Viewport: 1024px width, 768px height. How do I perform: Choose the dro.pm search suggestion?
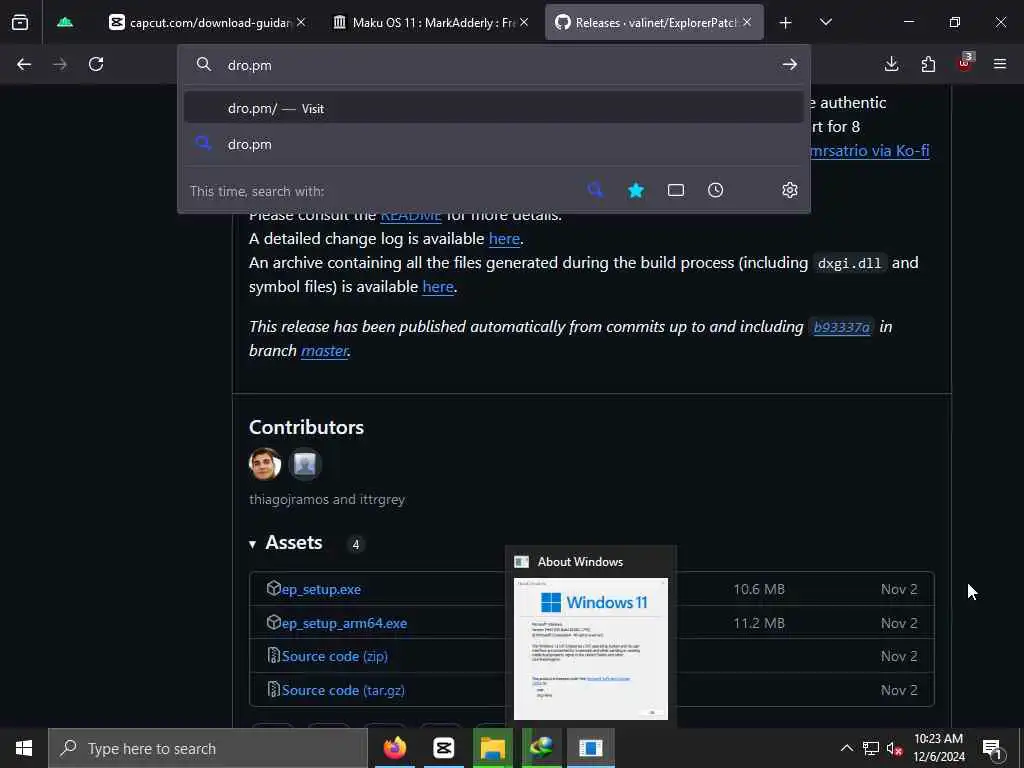click(494, 144)
